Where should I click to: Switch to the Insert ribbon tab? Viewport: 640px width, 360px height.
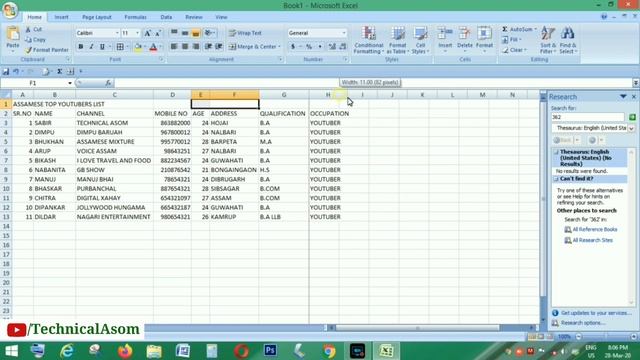(61, 17)
